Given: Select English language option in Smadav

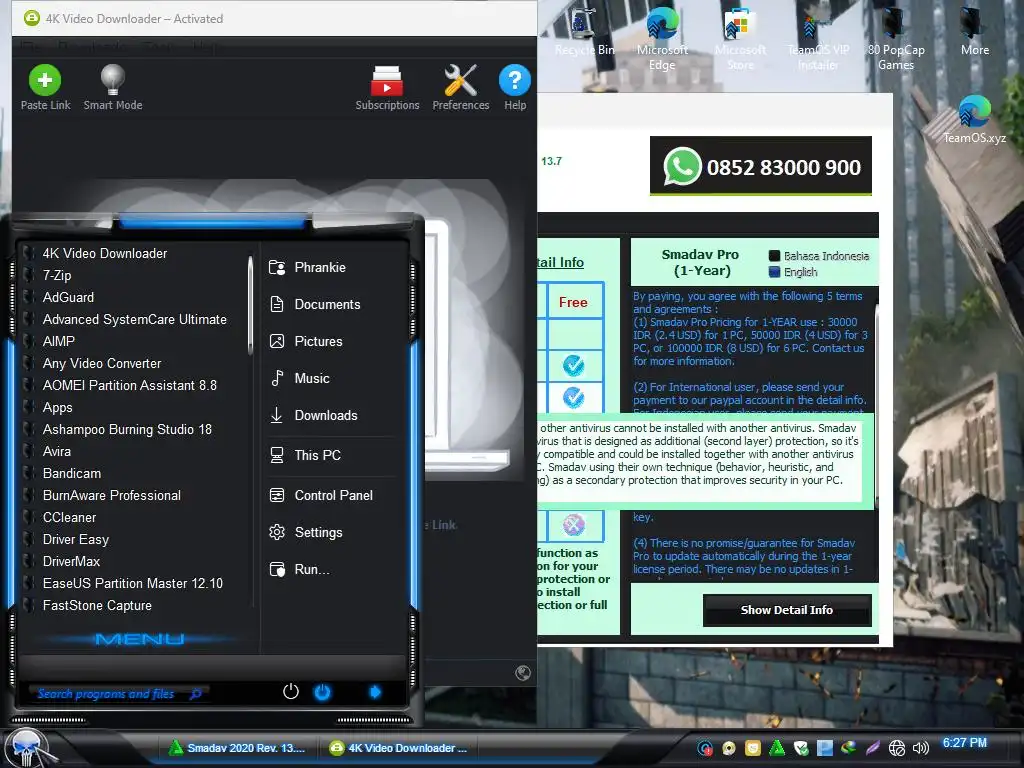Looking at the screenshot, I should click(x=793, y=272).
